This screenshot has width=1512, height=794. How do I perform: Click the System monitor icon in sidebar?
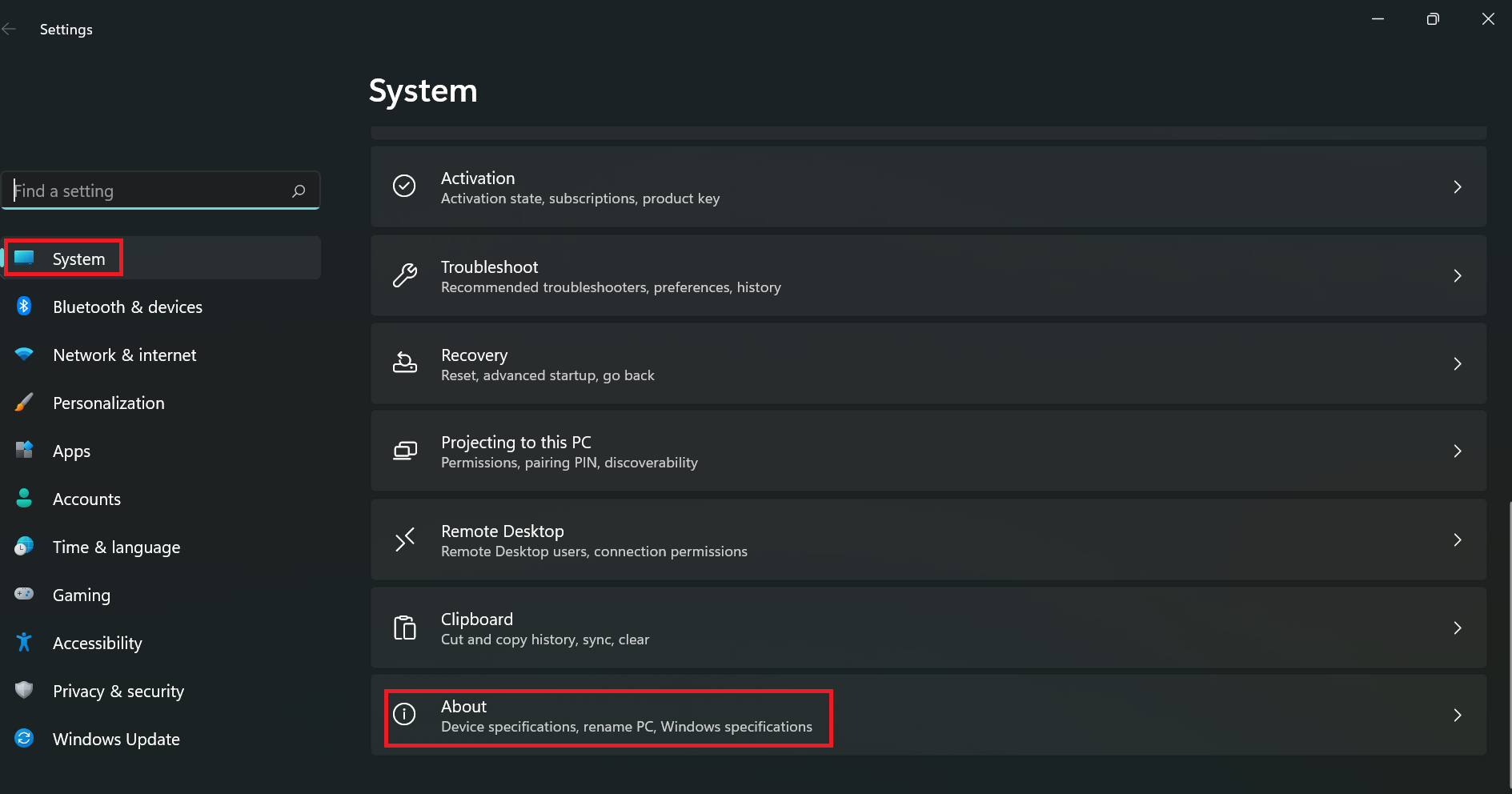pos(24,258)
